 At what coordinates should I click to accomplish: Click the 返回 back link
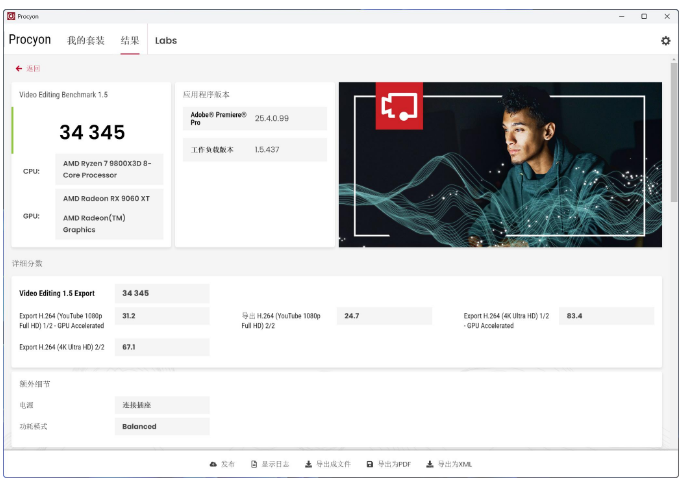(33, 69)
